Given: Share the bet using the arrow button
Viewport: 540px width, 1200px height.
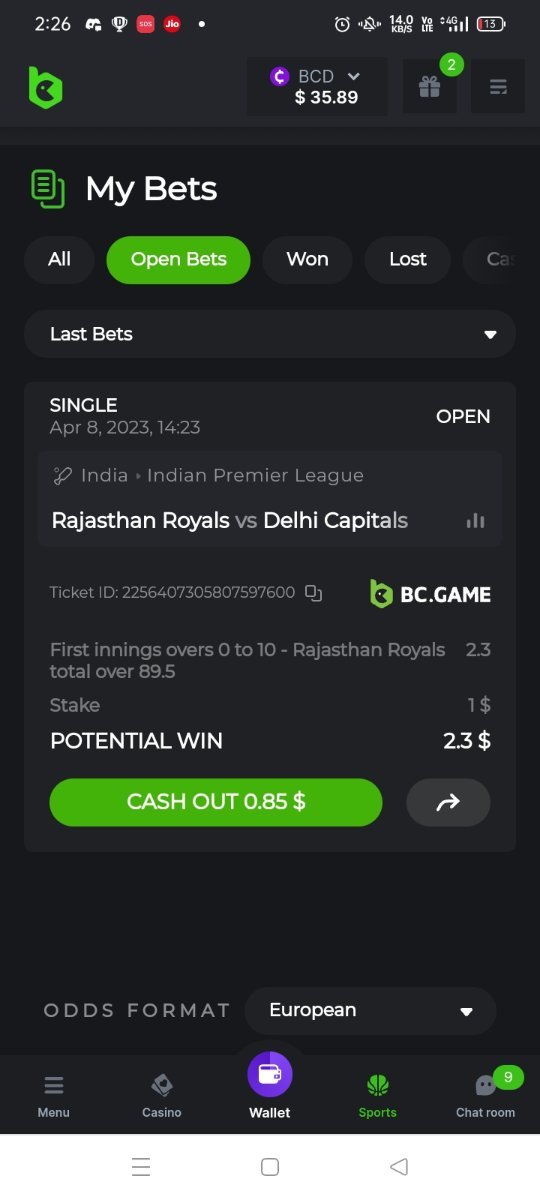Looking at the screenshot, I should pos(448,802).
